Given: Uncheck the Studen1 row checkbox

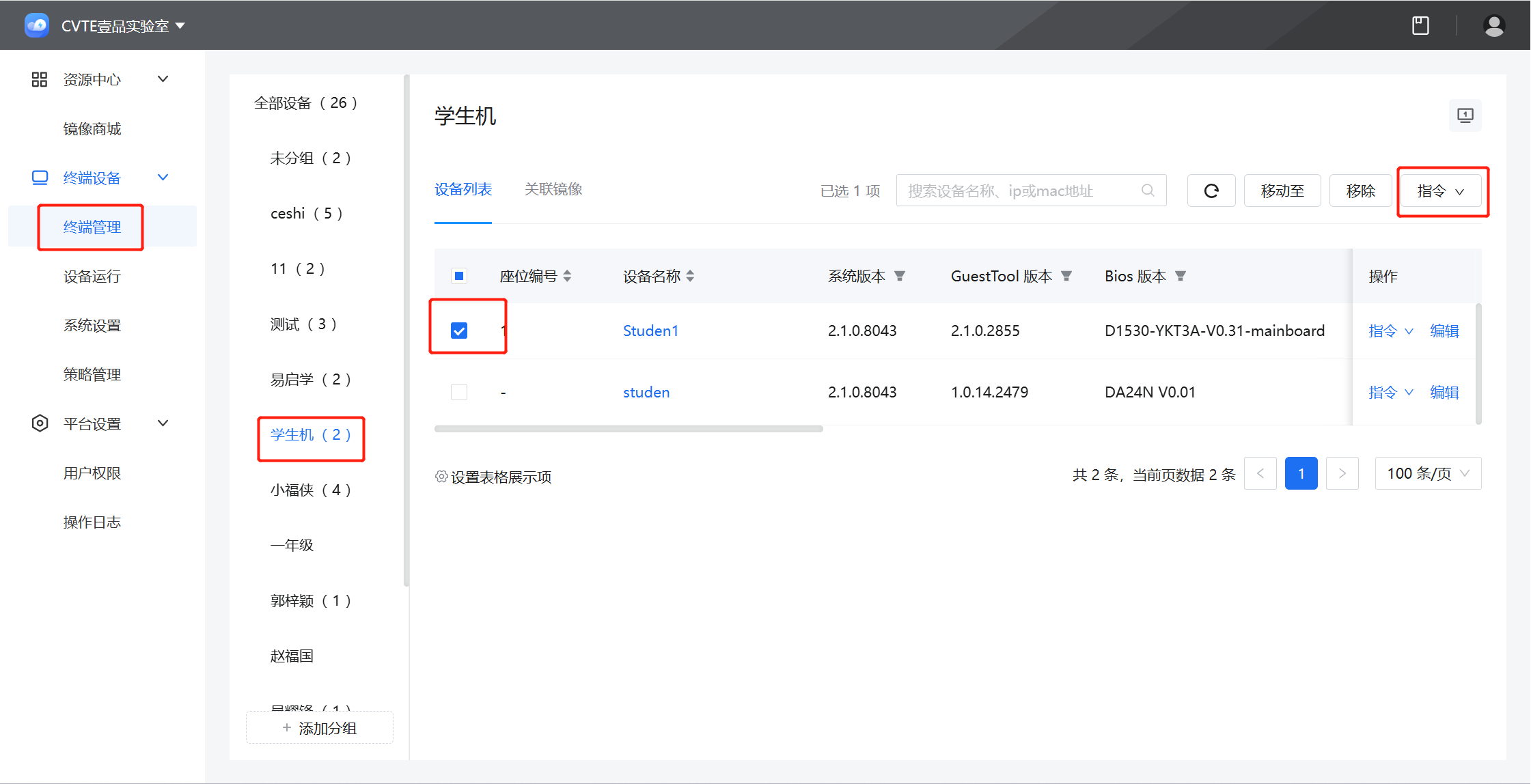Looking at the screenshot, I should 459,331.
